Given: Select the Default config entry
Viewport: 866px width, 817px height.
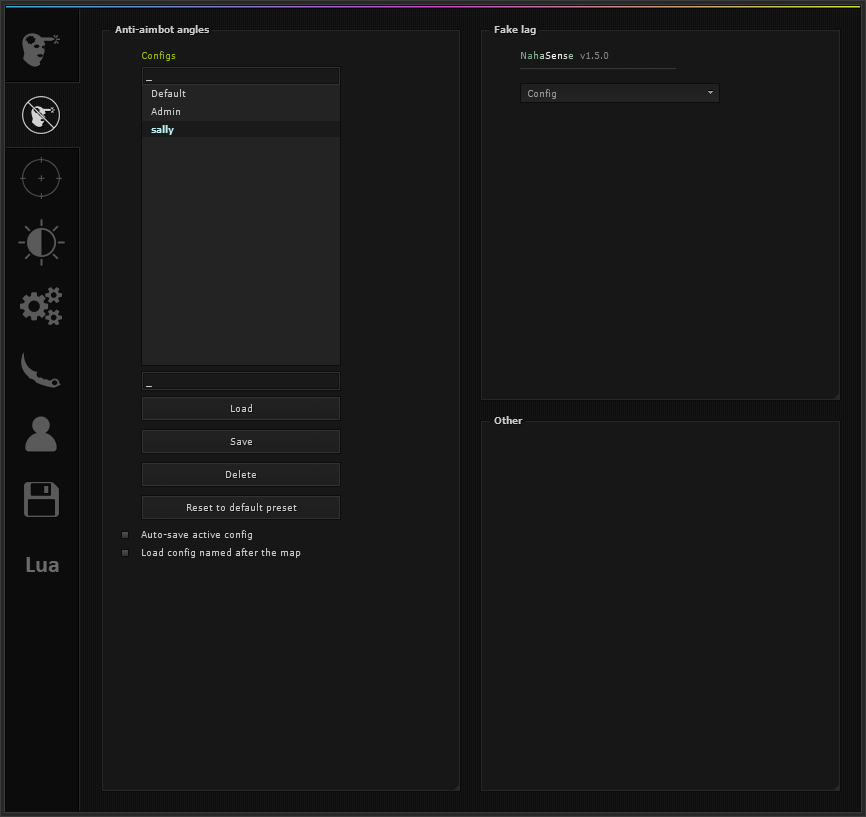Looking at the screenshot, I should tap(241, 93).
